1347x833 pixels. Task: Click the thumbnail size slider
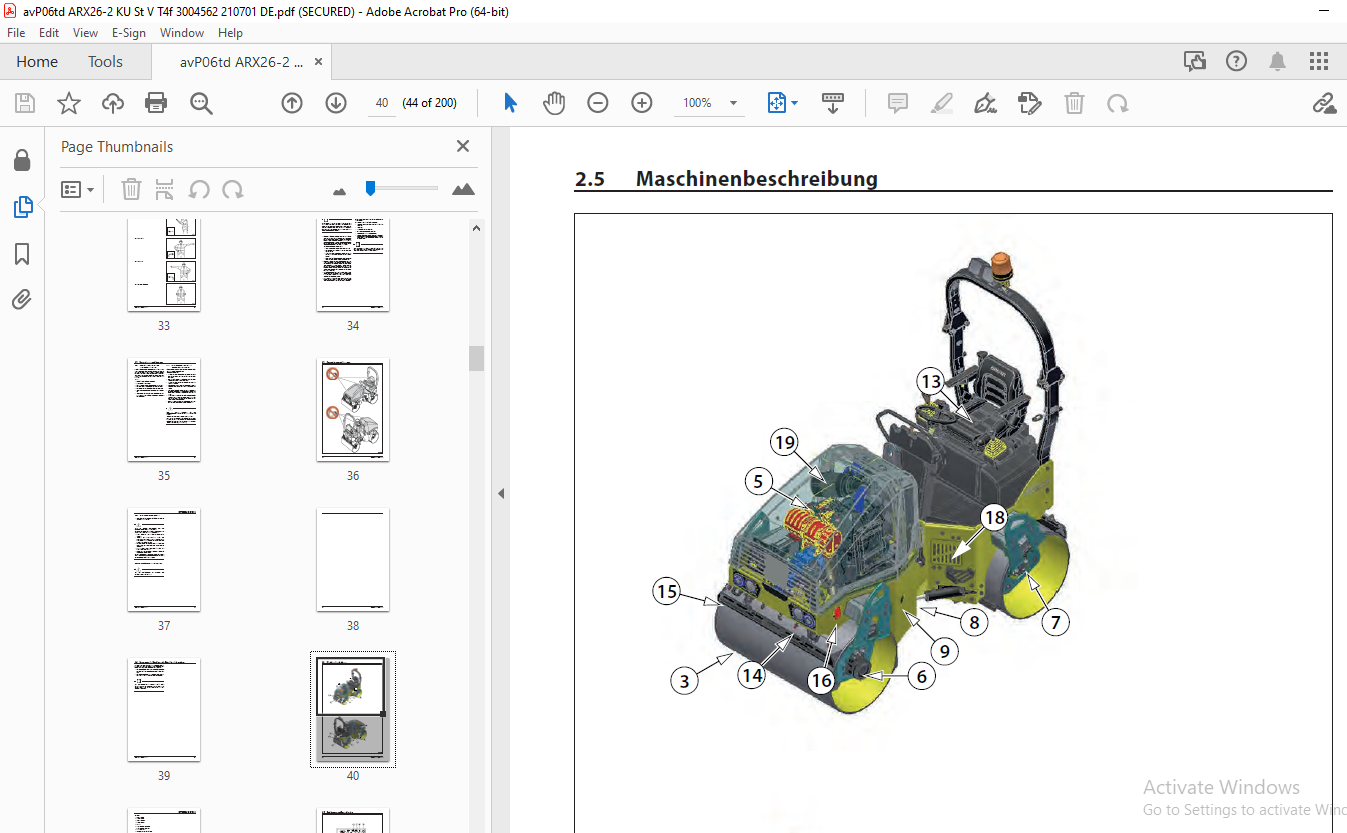(370, 187)
